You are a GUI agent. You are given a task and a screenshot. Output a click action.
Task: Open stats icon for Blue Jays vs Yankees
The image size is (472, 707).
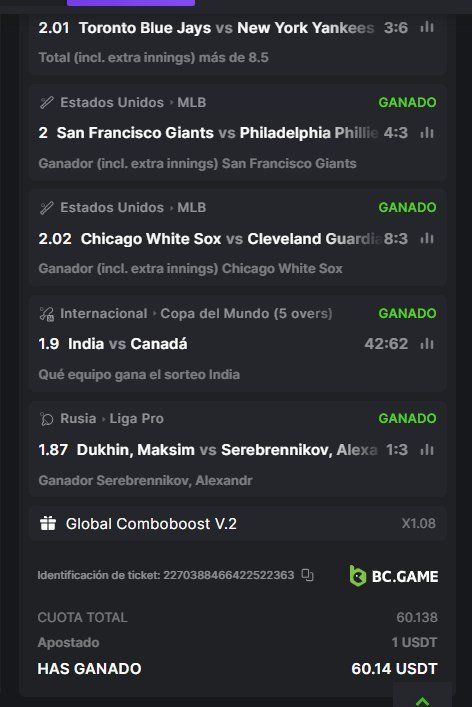426,28
